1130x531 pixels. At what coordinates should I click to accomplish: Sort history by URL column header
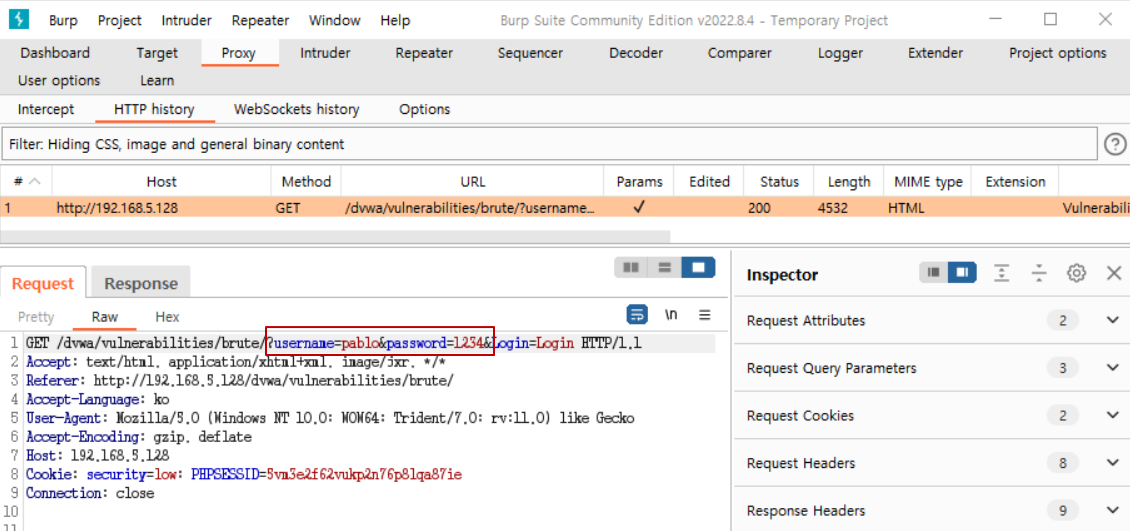point(473,182)
